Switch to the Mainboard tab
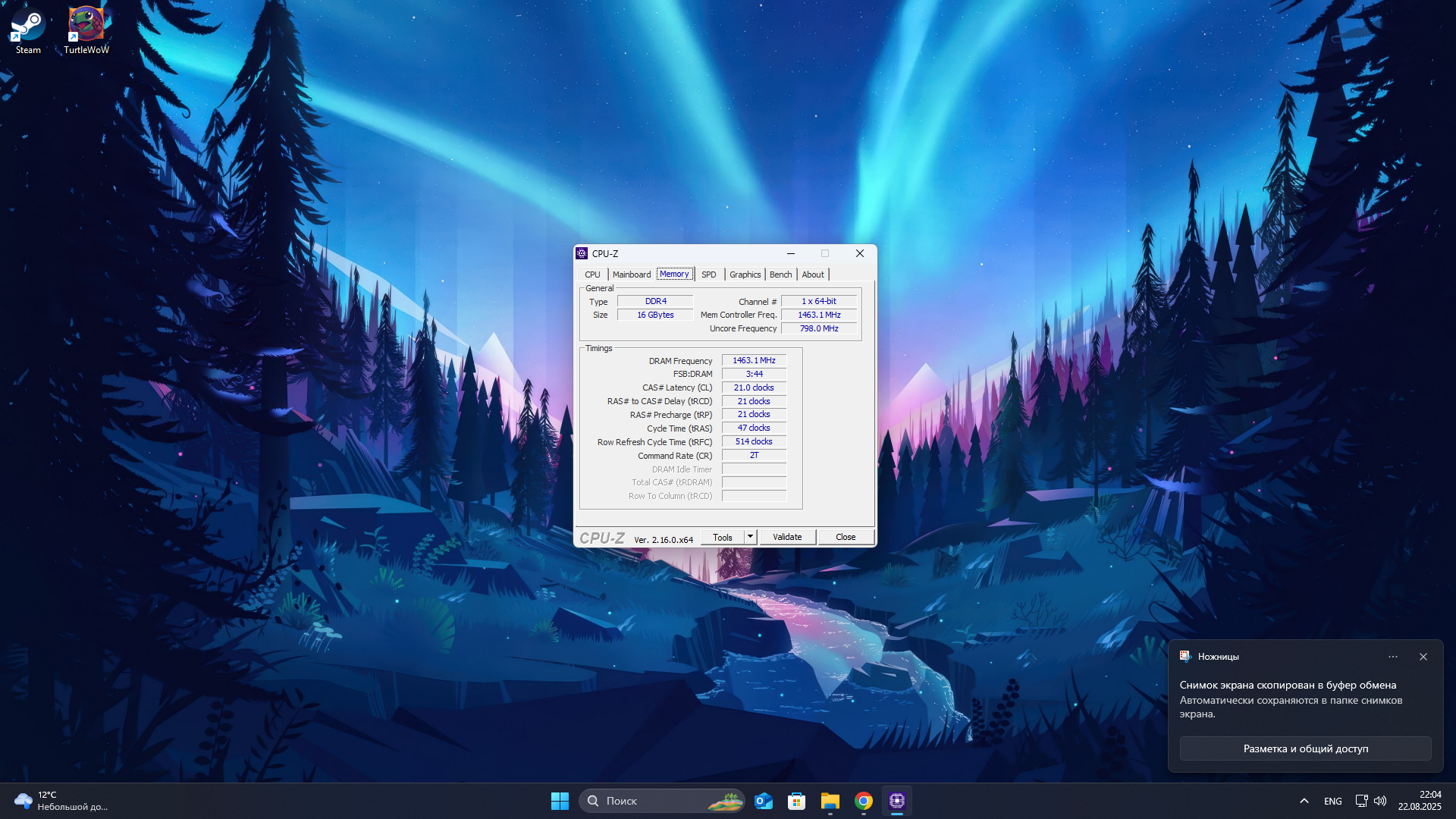Image resolution: width=1456 pixels, height=819 pixels. (x=632, y=275)
